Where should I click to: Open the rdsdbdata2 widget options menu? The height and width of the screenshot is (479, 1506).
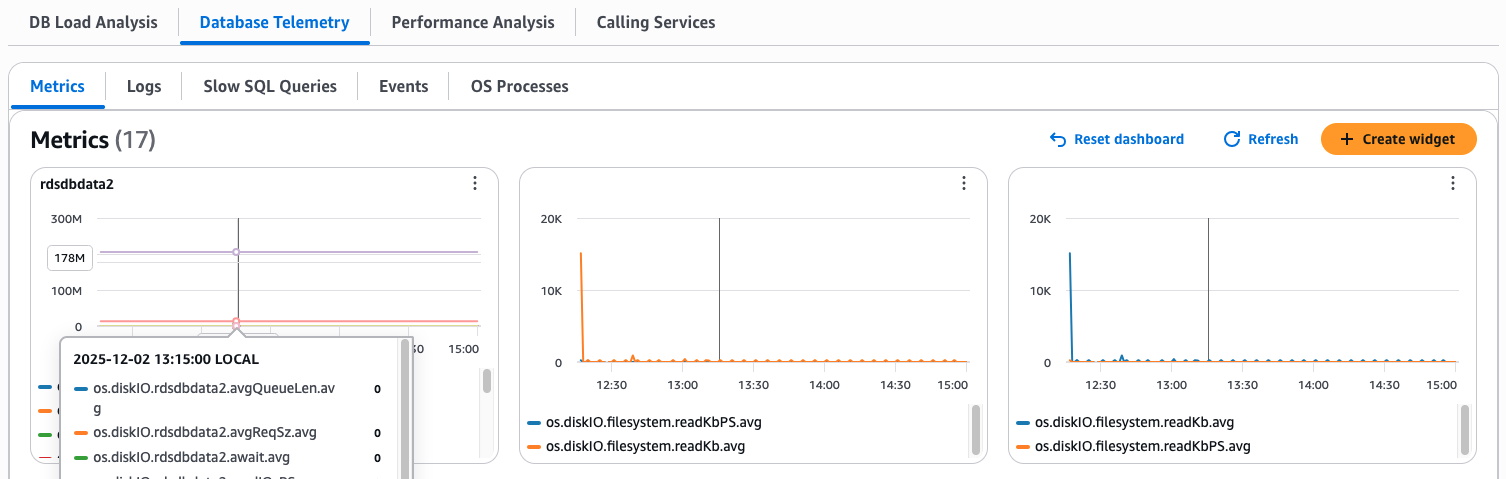coord(474,183)
